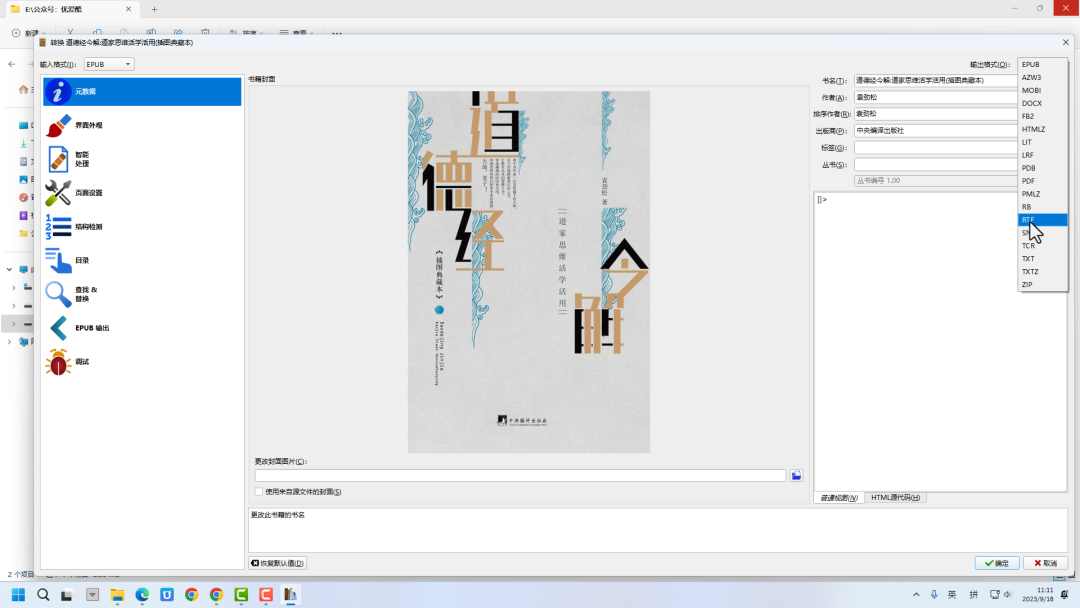Select MOBI output format
The height and width of the screenshot is (608, 1080).
click(1042, 90)
